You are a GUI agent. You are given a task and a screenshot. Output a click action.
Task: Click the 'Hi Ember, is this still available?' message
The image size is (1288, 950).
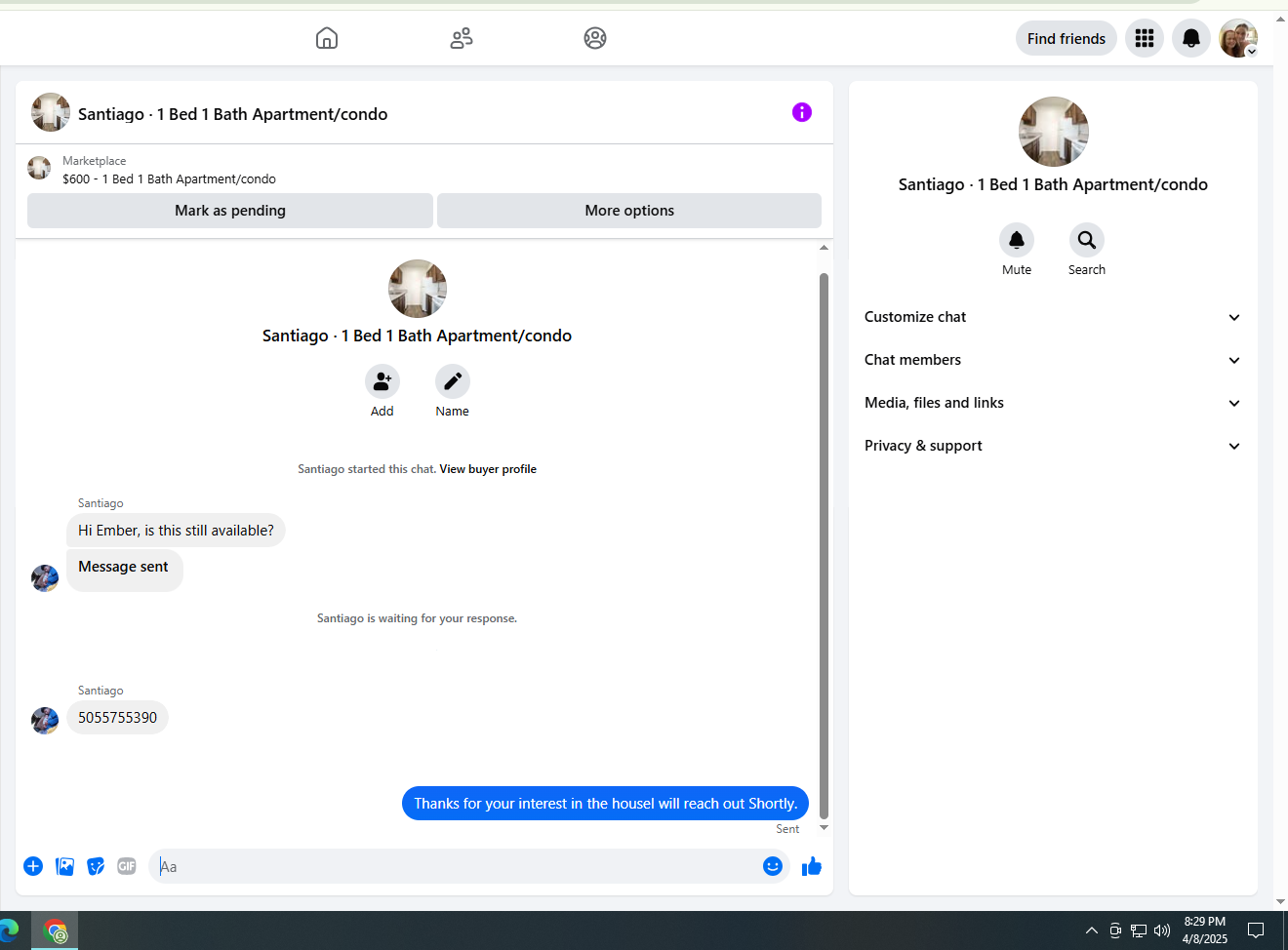176,531
